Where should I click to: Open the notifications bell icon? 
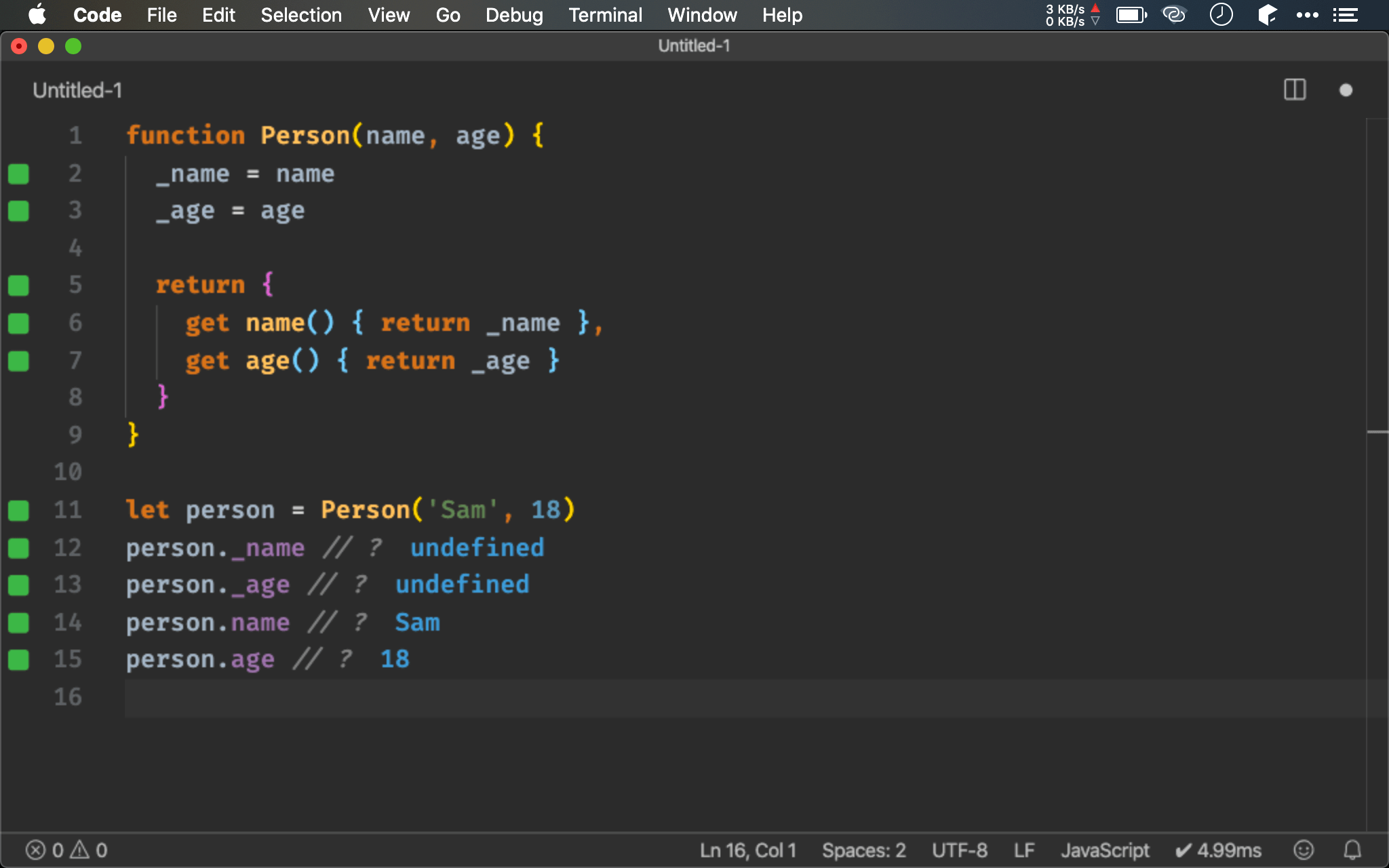tap(1352, 850)
